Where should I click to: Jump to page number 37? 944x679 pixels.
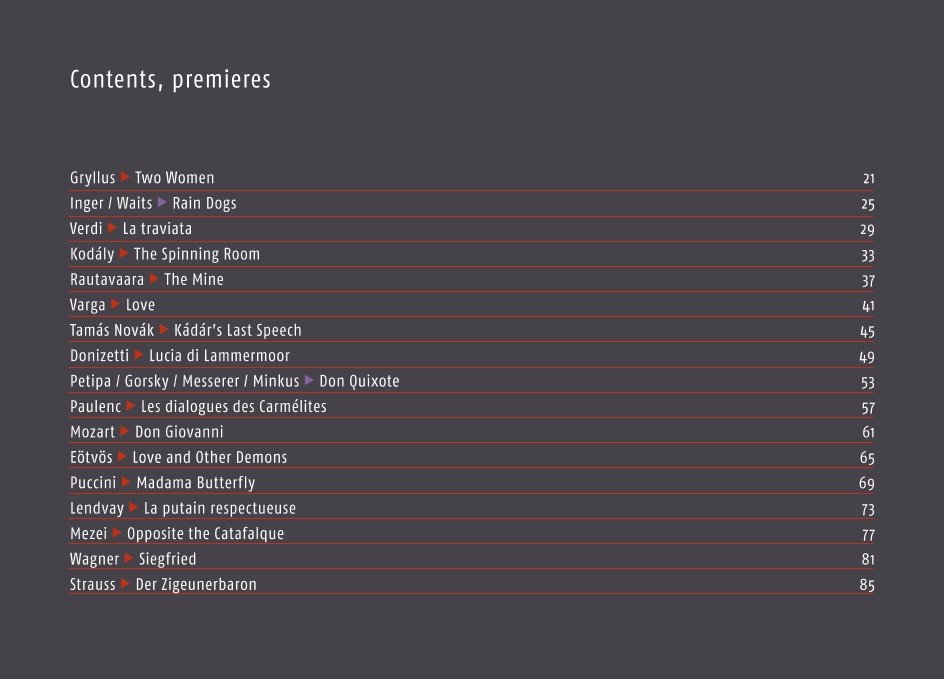(x=868, y=281)
